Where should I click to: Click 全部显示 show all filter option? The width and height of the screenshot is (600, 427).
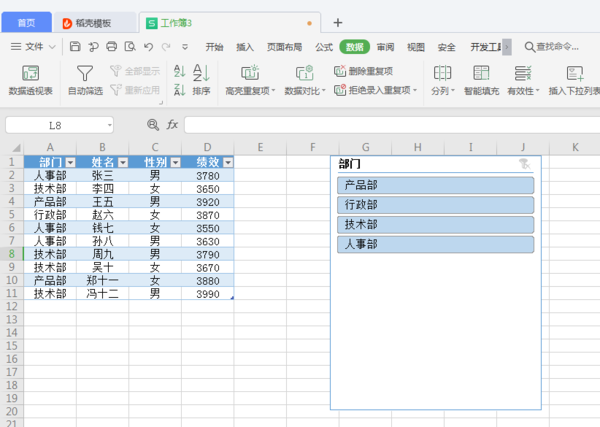click(135, 71)
